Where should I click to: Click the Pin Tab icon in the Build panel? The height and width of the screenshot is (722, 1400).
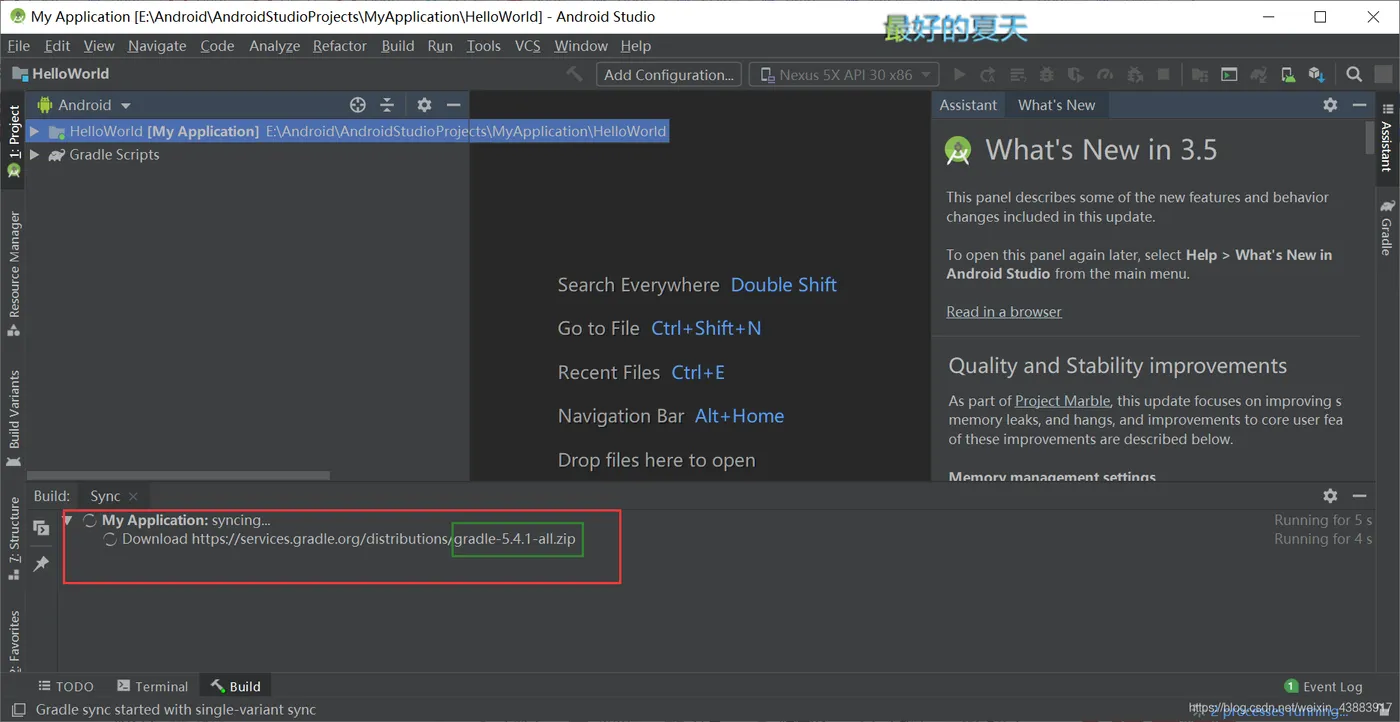click(x=41, y=564)
